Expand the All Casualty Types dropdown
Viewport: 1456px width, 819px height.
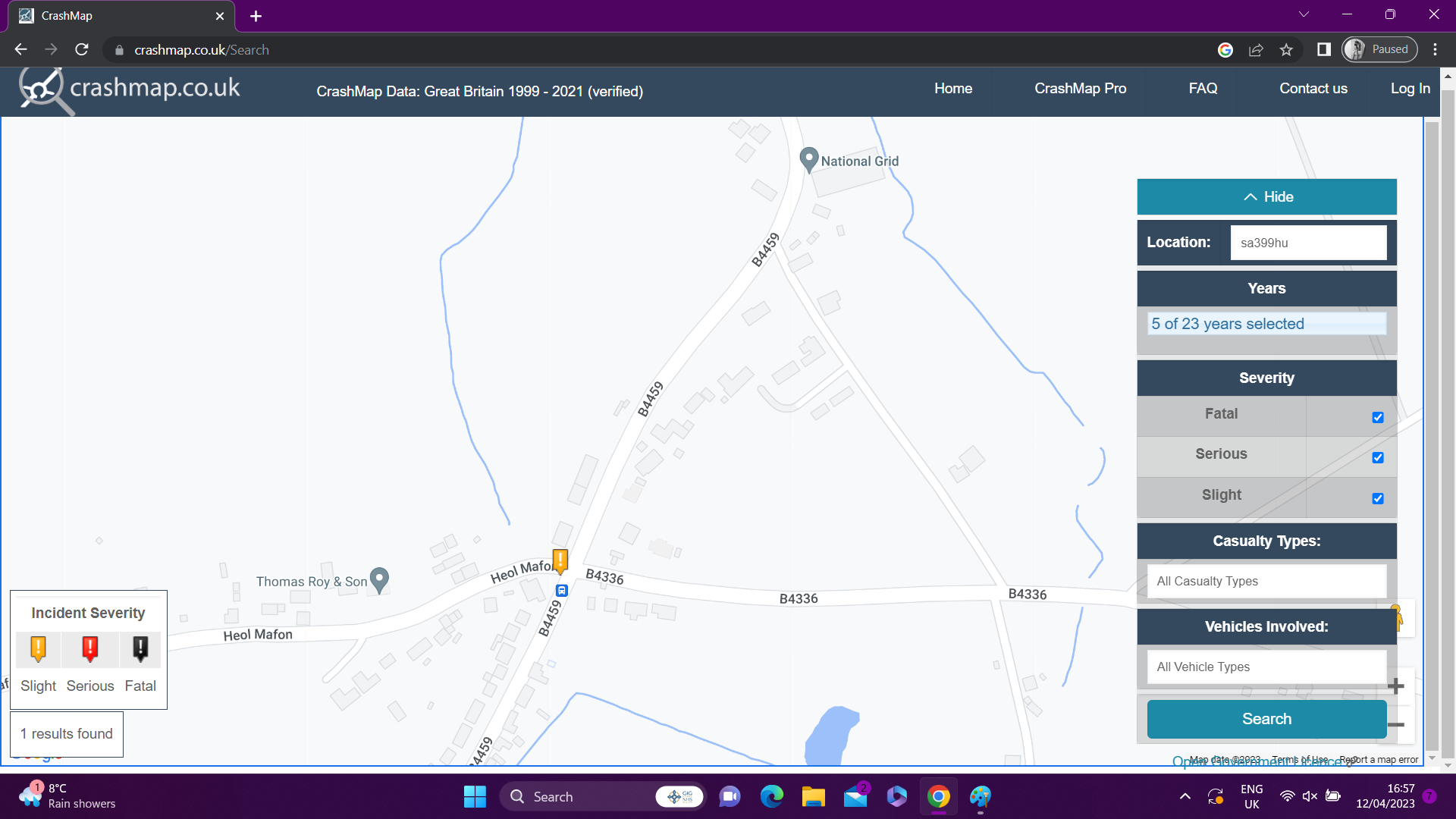(1266, 581)
